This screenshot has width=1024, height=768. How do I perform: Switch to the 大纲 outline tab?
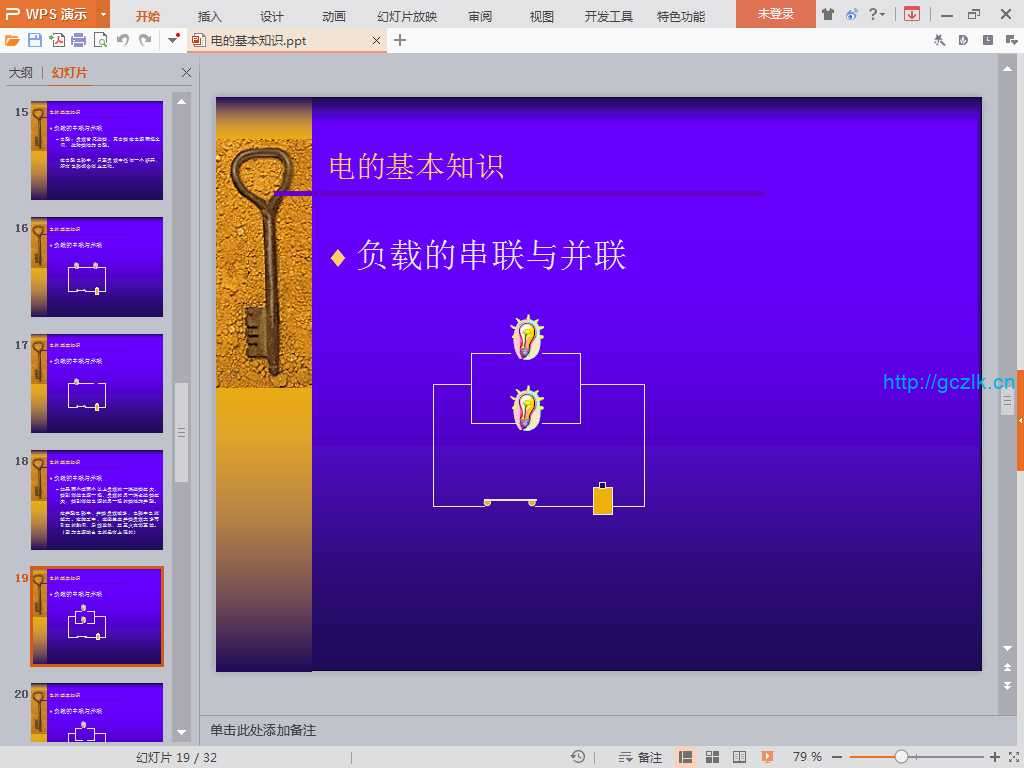coord(21,73)
